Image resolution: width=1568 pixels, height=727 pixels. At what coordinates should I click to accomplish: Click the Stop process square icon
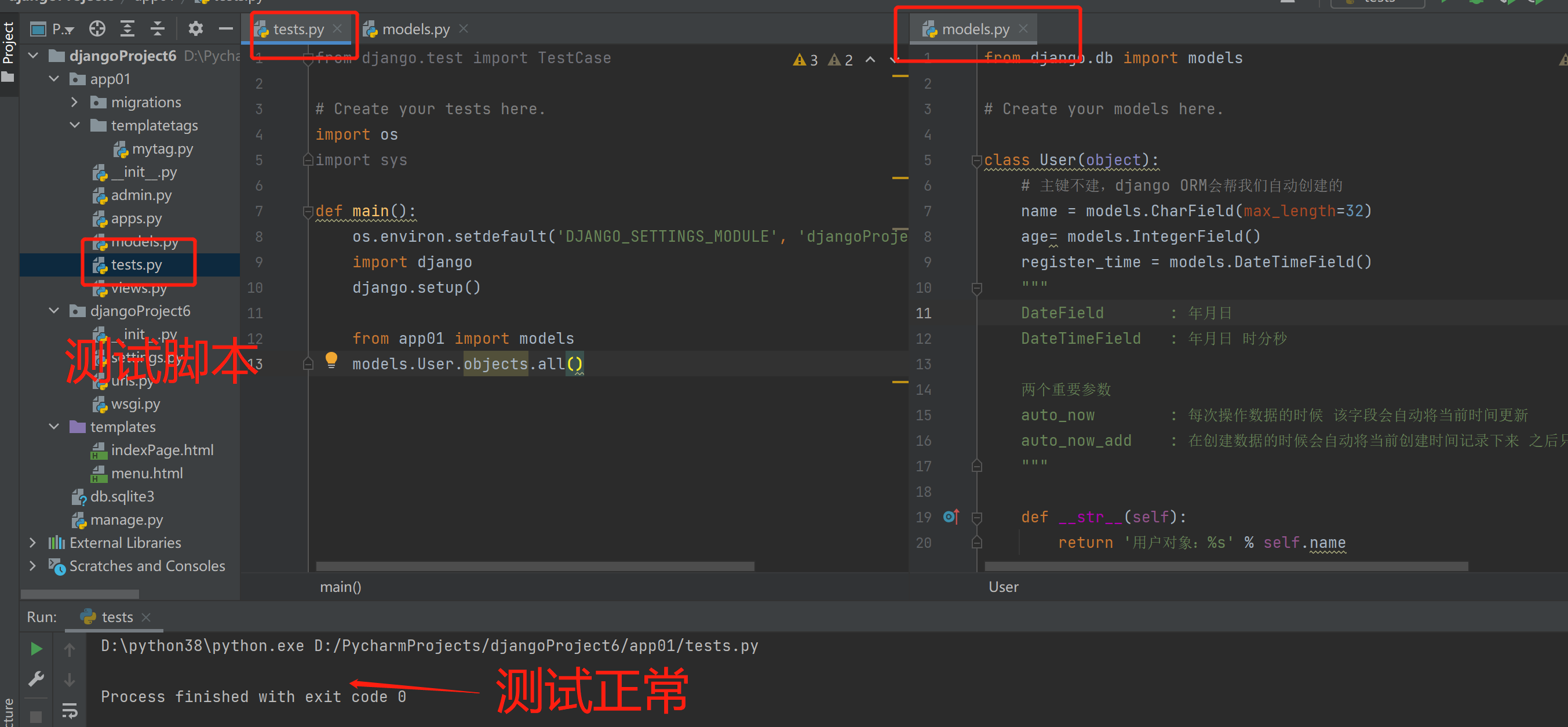click(x=37, y=717)
